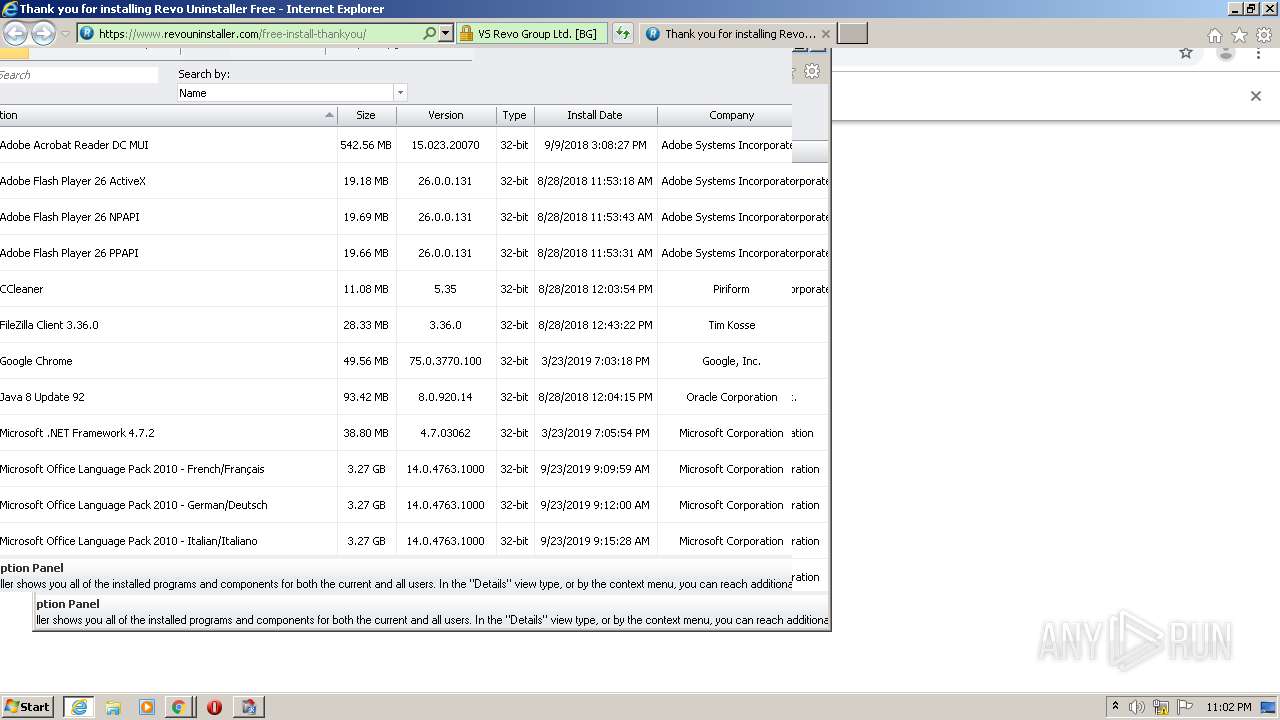
Task: Click the sort arrow on the first column header
Action: click(x=329, y=115)
